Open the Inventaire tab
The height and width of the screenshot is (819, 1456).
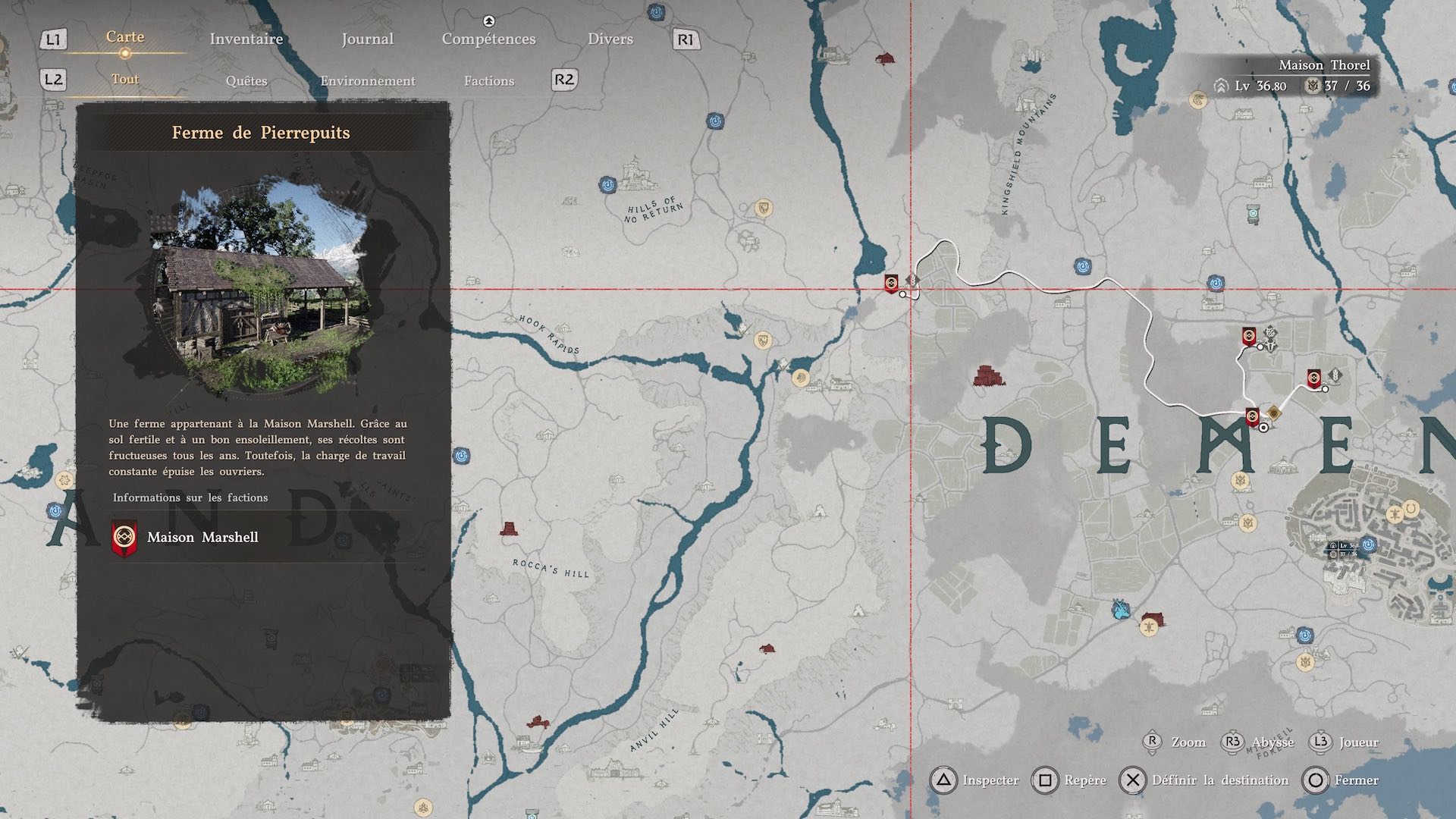pyautogui.click(x=246, y=39)
